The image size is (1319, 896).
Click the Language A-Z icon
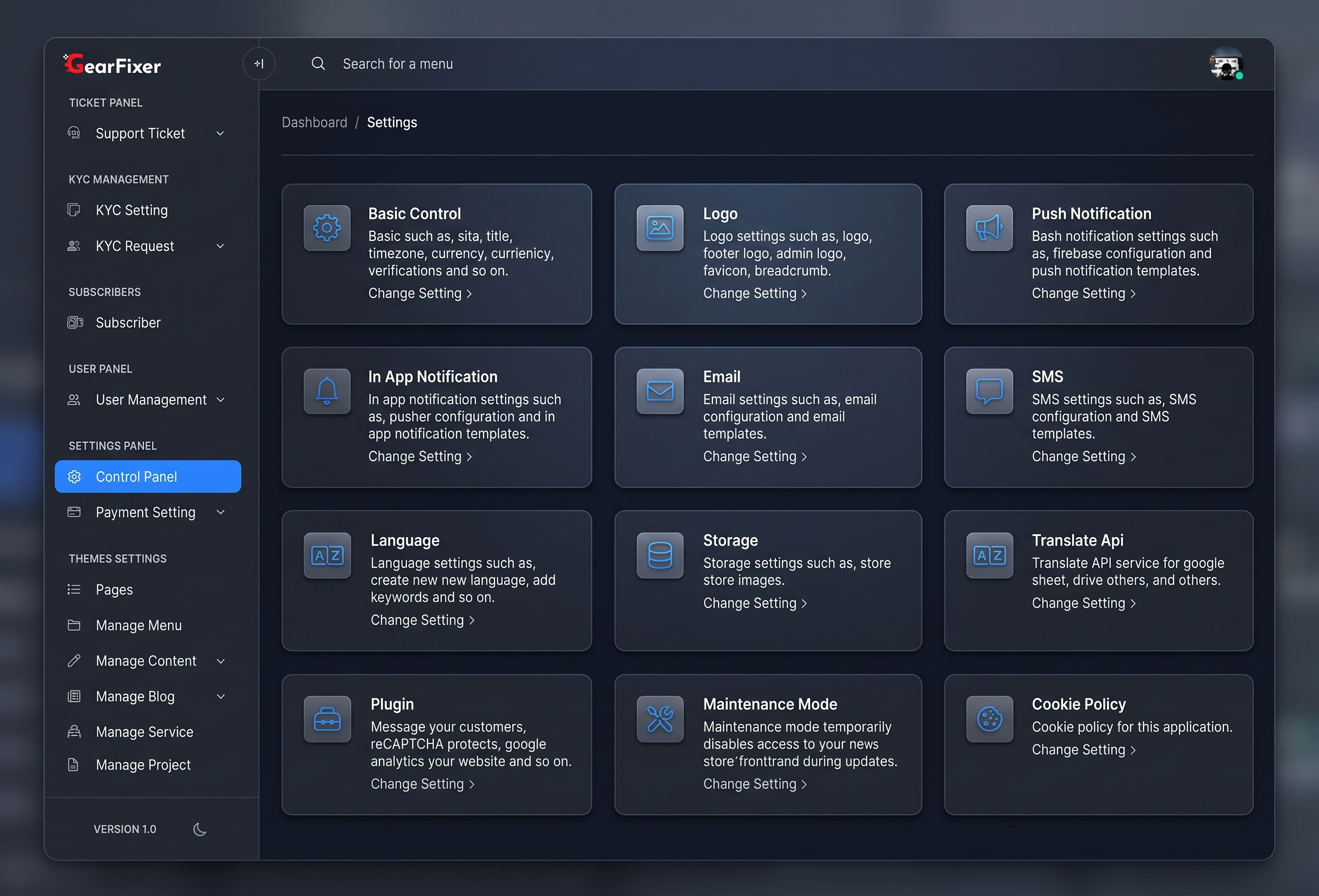327,555
